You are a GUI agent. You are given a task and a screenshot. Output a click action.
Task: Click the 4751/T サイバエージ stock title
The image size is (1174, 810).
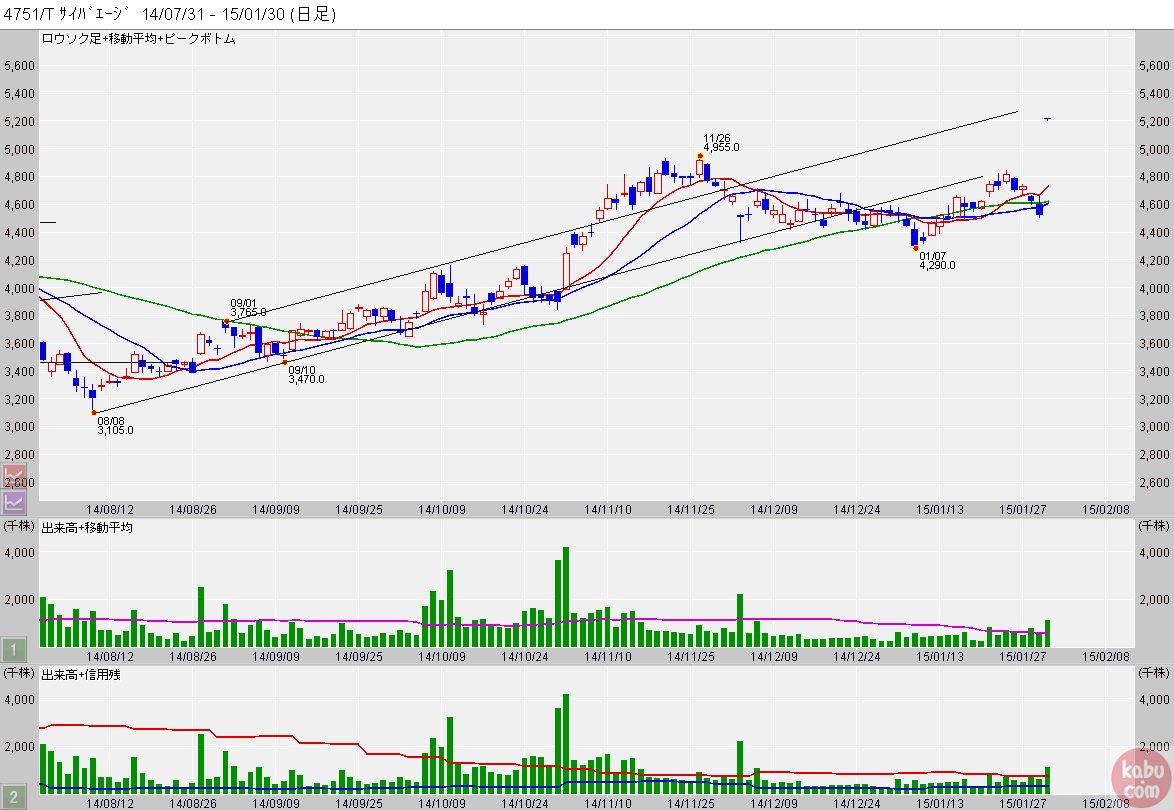coord(70,14)
